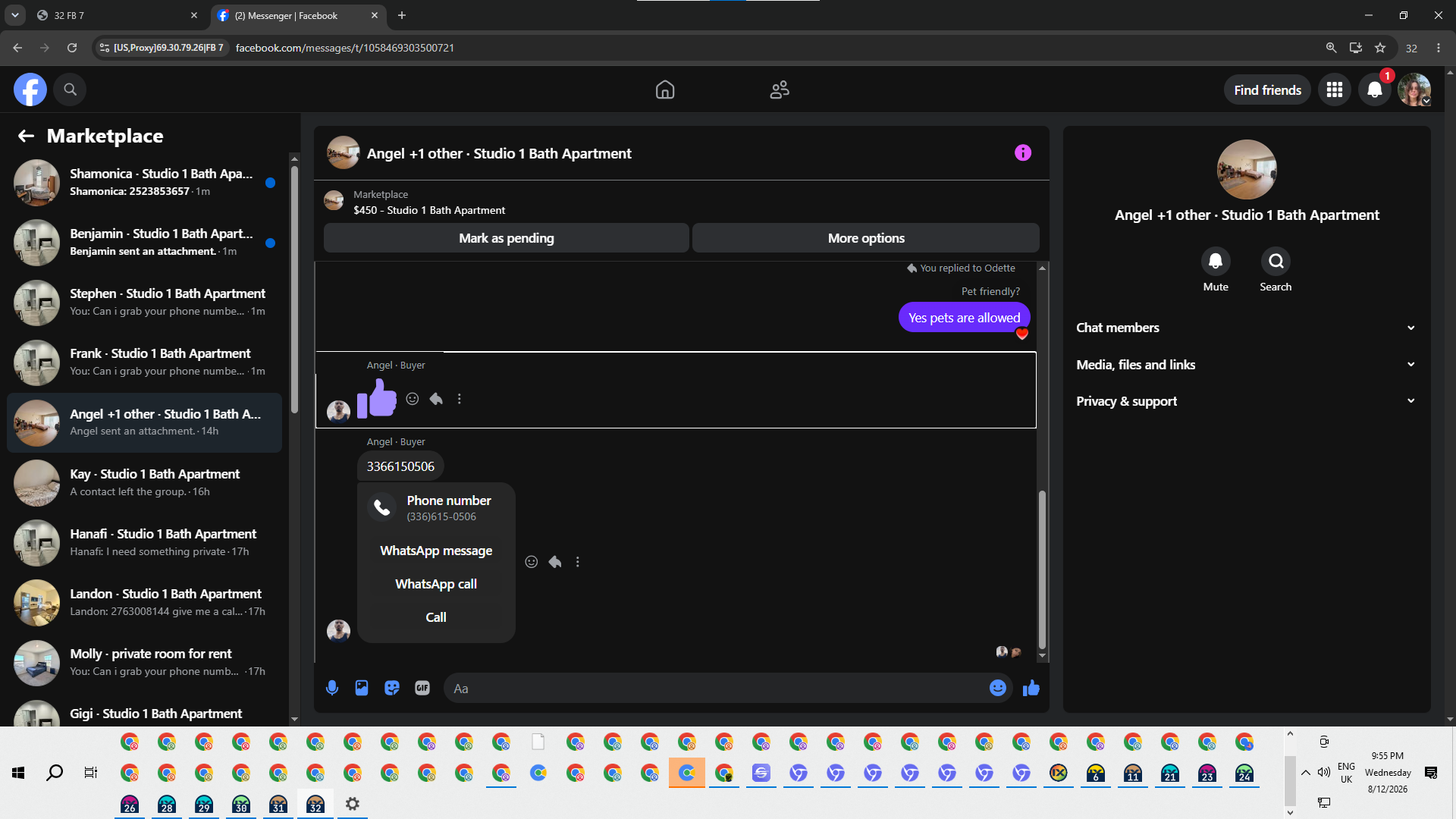Screen dimensions: 1456x819
Task: Open the notifications bell
Action: click(x=1375, y=89)
